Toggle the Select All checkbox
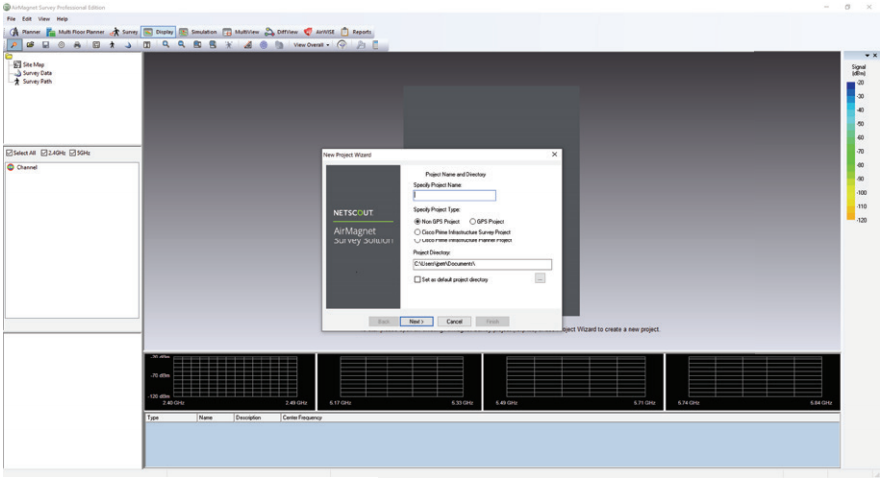 [21, 153]
